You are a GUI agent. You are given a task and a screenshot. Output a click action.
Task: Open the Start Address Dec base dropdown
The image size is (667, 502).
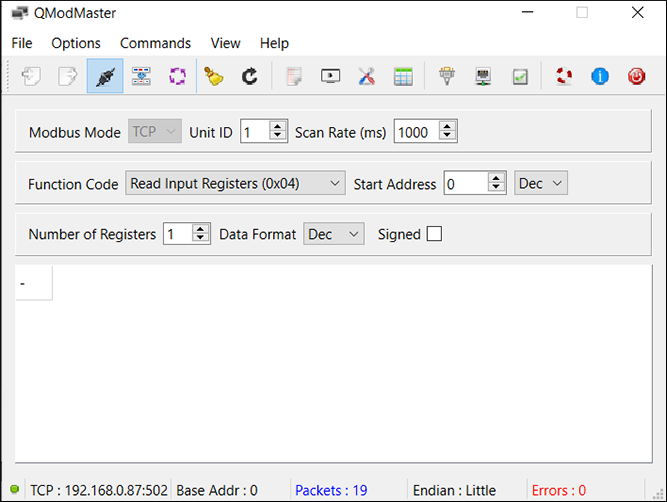point(541,183)
